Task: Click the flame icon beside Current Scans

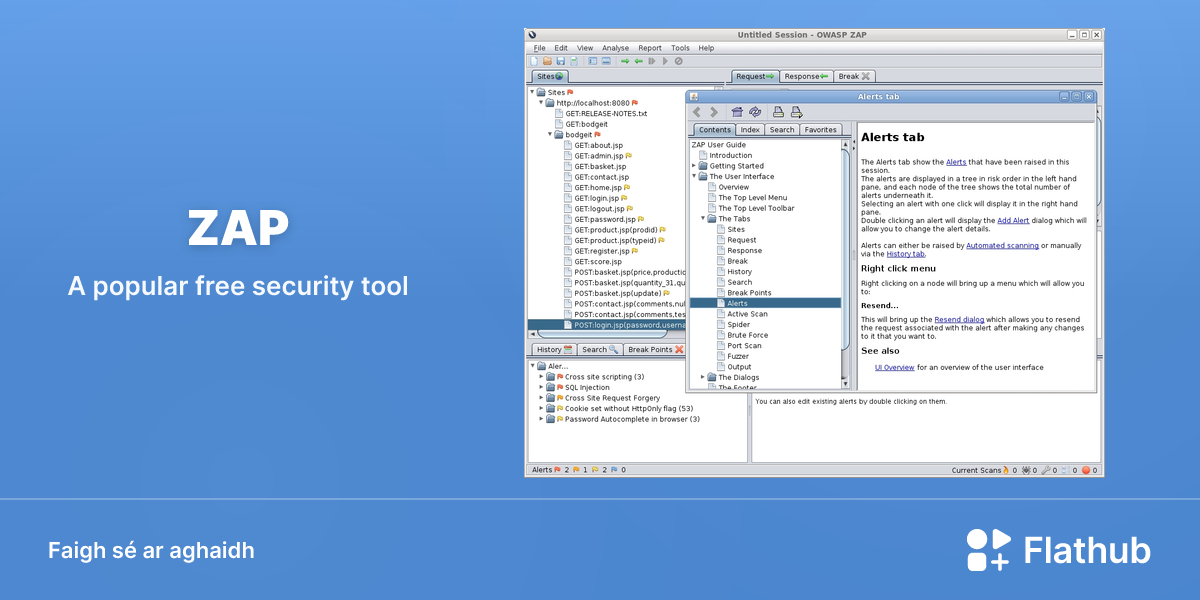Action: pyautogui.click(x=1007, y=470)
